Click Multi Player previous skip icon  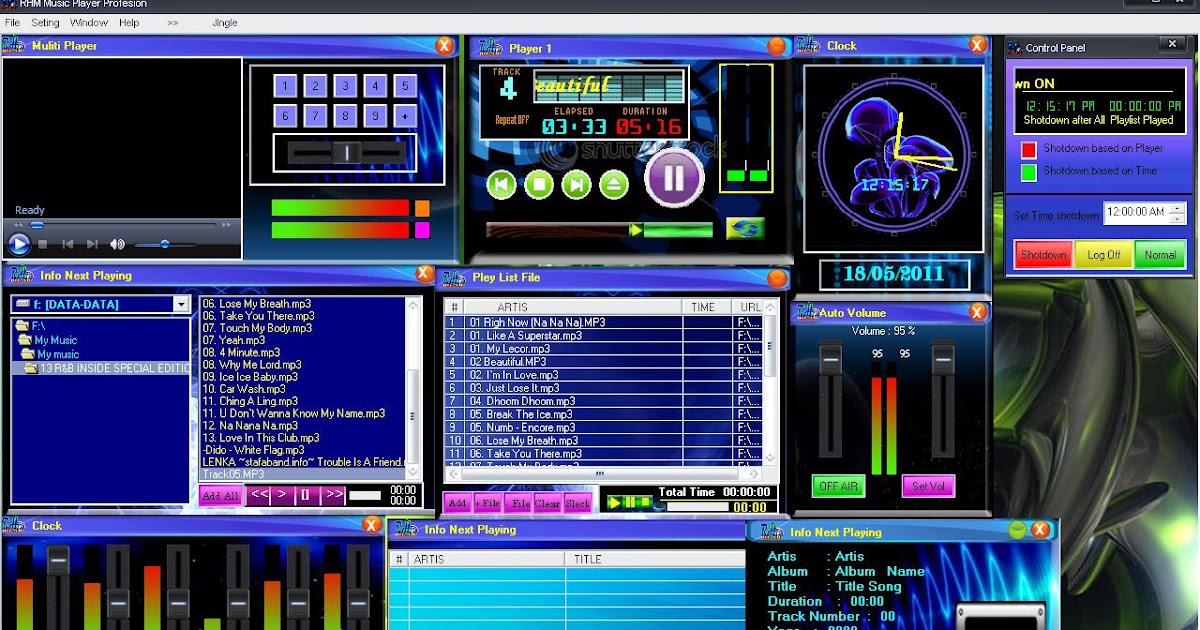point(68,244)
